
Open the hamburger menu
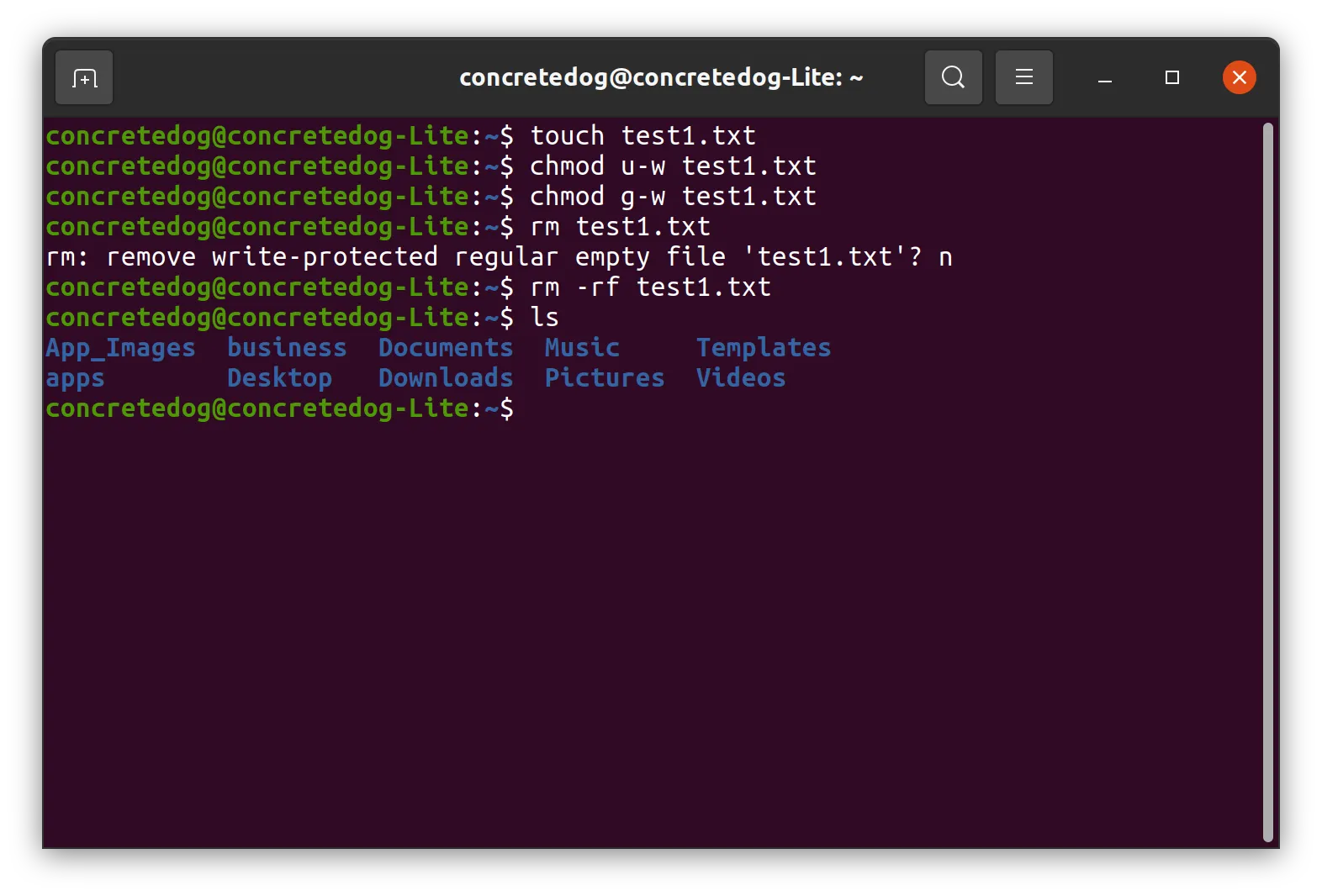[x=1023, y=78]
